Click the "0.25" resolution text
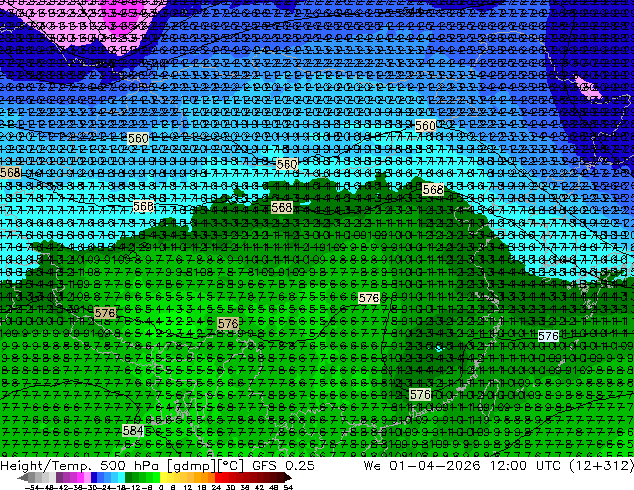The height and width of the screenshot is (490, 634). coord(298,465)
